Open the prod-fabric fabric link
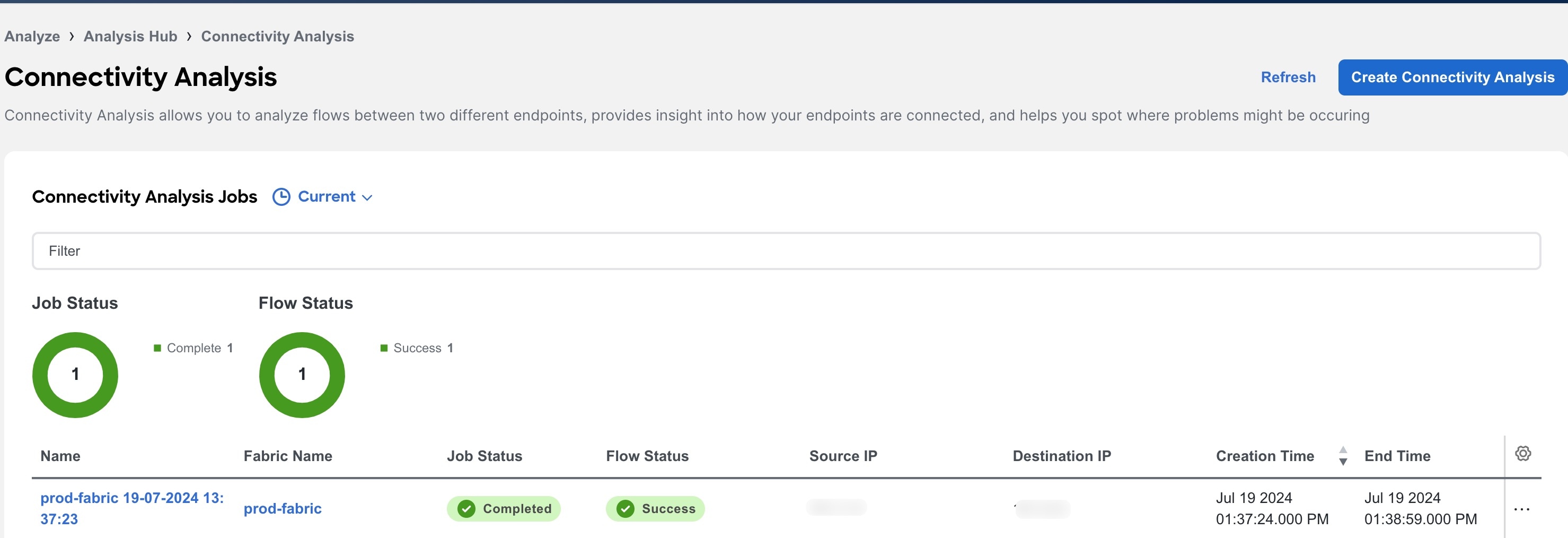 (x=283, y=509)
